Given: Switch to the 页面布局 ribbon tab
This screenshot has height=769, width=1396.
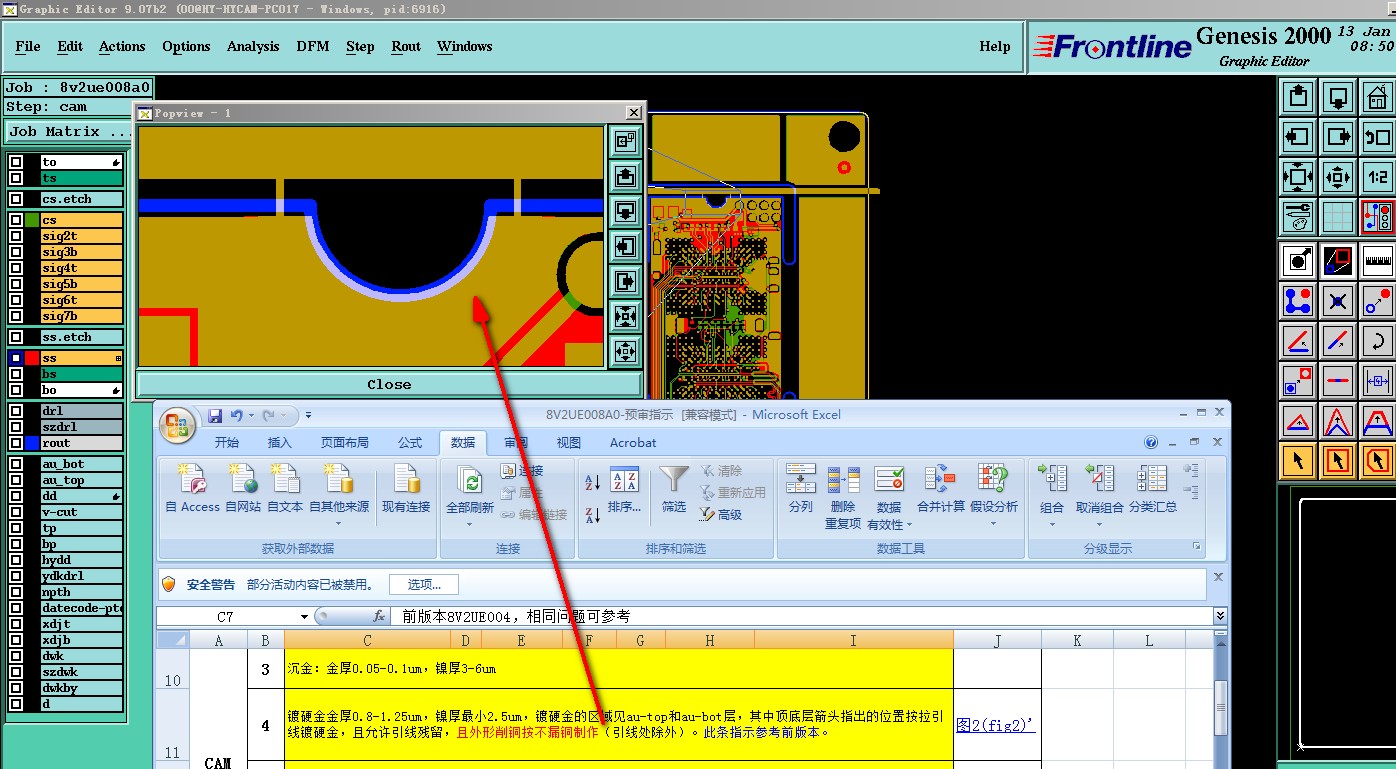Looking at the screenshot, I should [344, 442].
